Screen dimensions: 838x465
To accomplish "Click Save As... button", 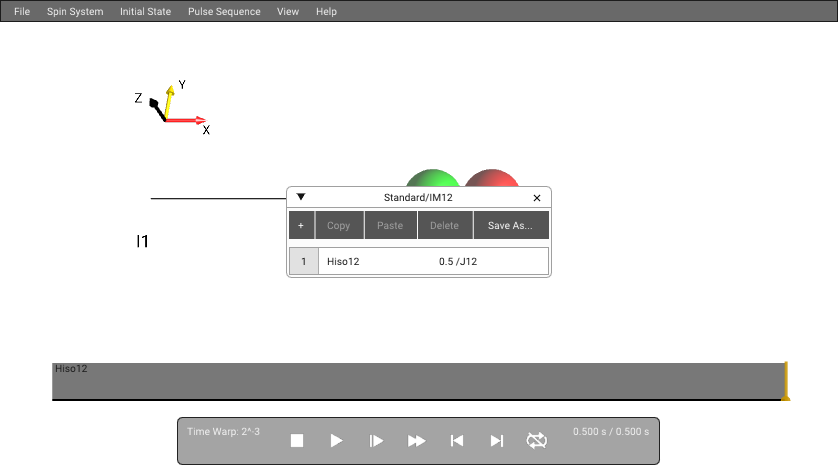I will point(510,225).
